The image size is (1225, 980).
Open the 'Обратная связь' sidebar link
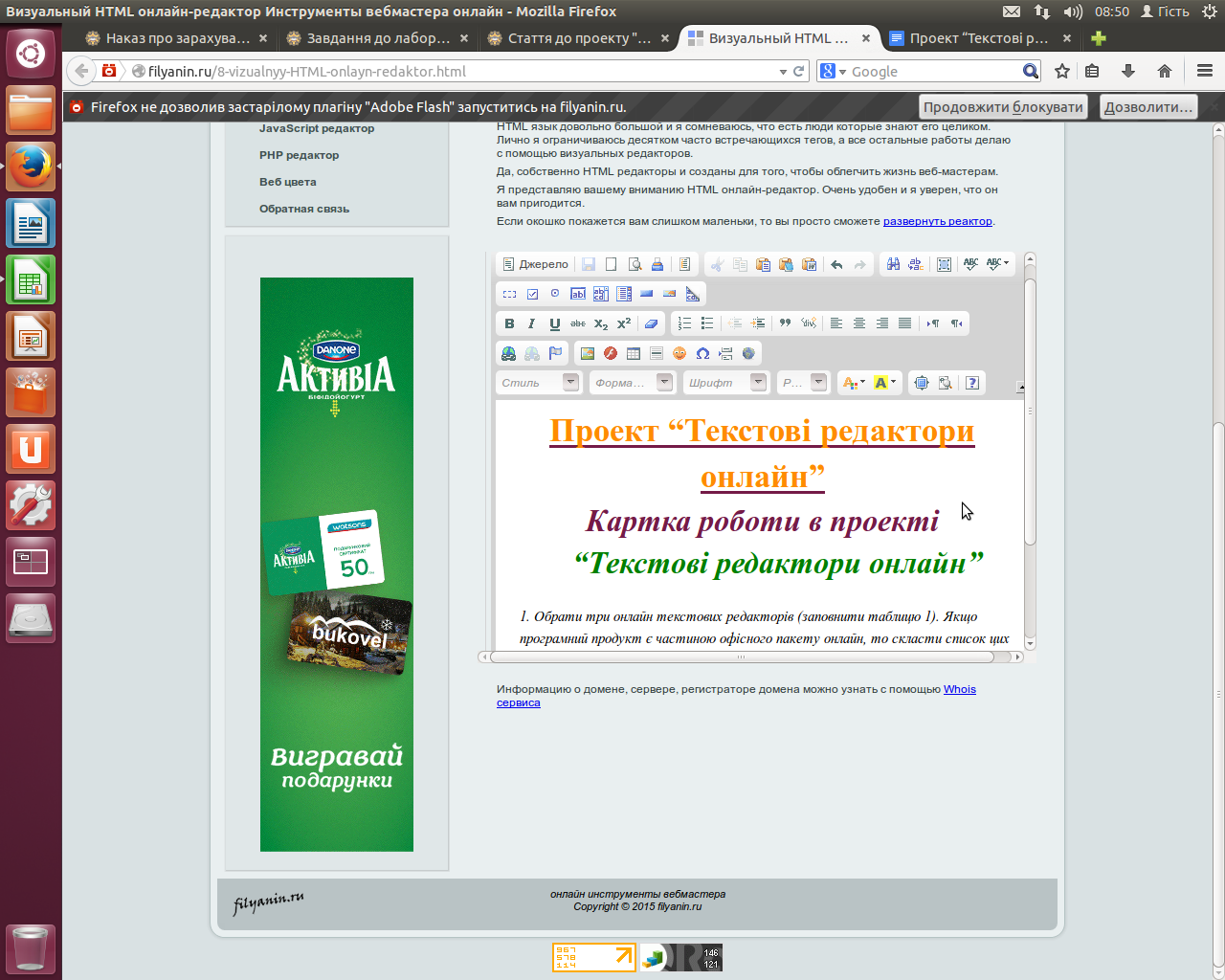tap(304, 209)
